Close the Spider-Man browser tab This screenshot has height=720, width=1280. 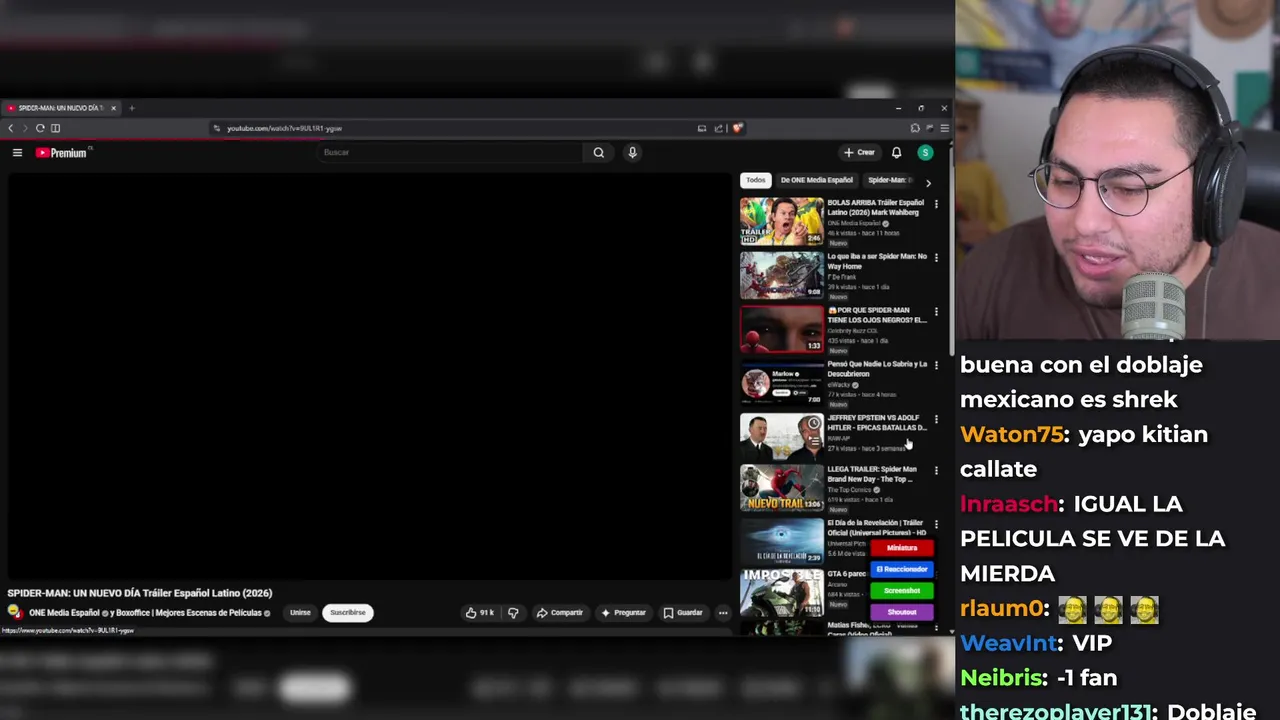click(113, 108)
